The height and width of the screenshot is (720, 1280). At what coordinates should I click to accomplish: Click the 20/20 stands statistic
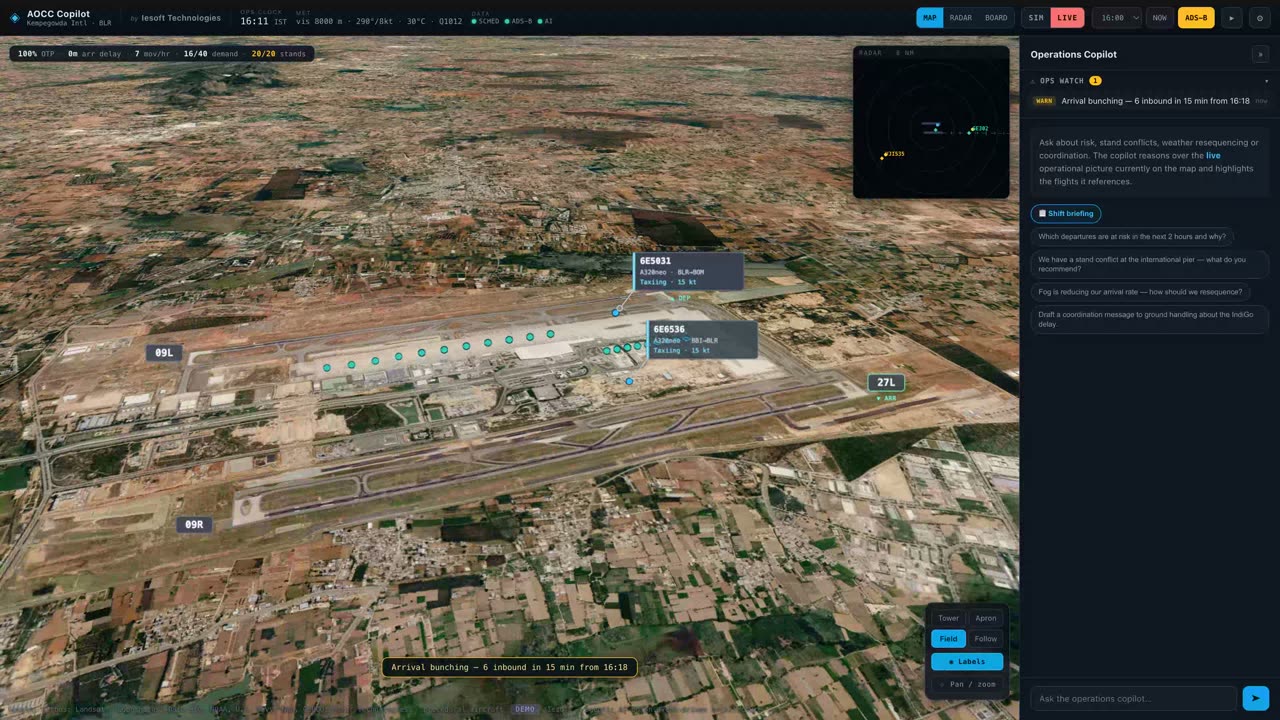[x=278, y=54]
